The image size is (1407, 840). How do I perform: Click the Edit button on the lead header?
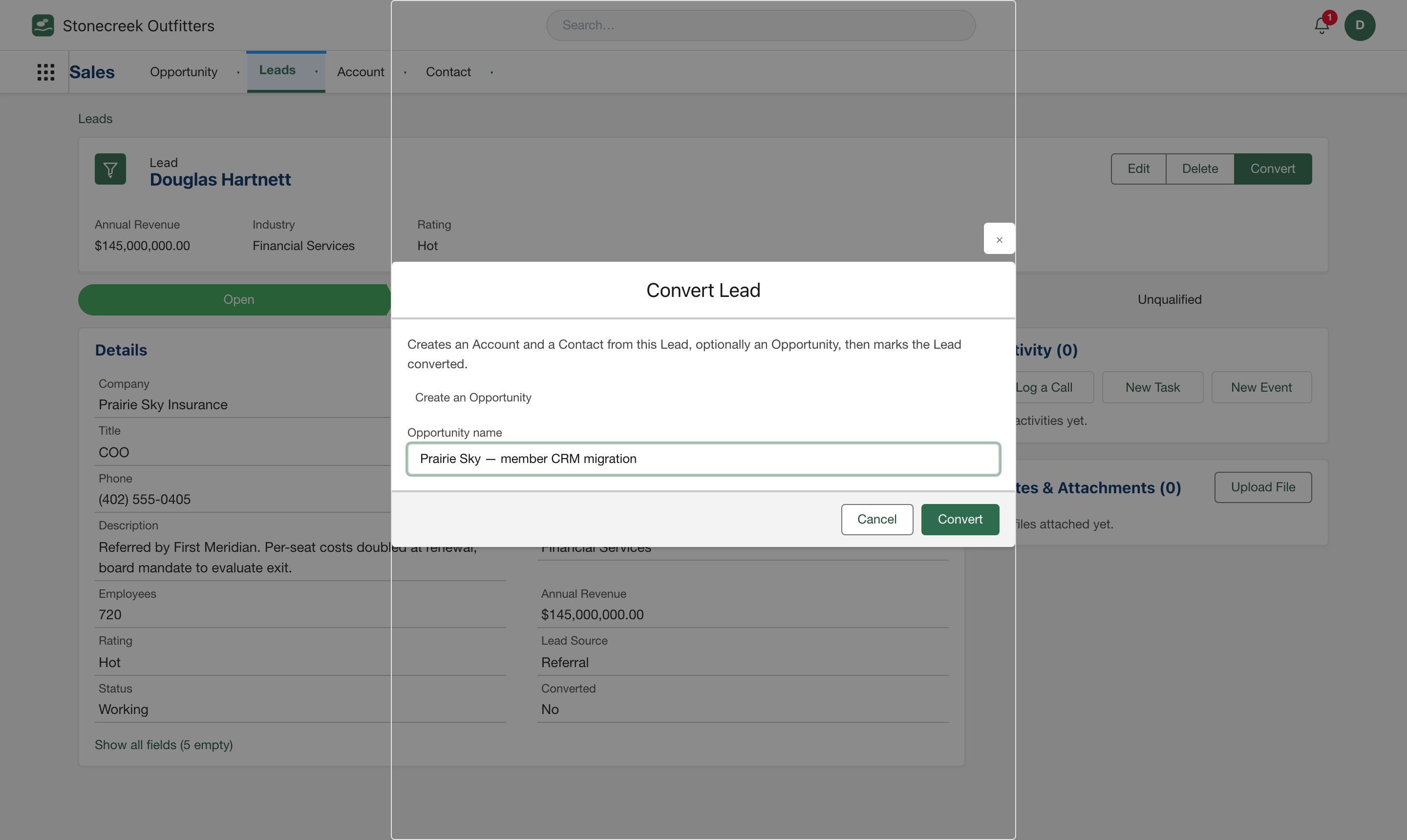pos(1138,168)
